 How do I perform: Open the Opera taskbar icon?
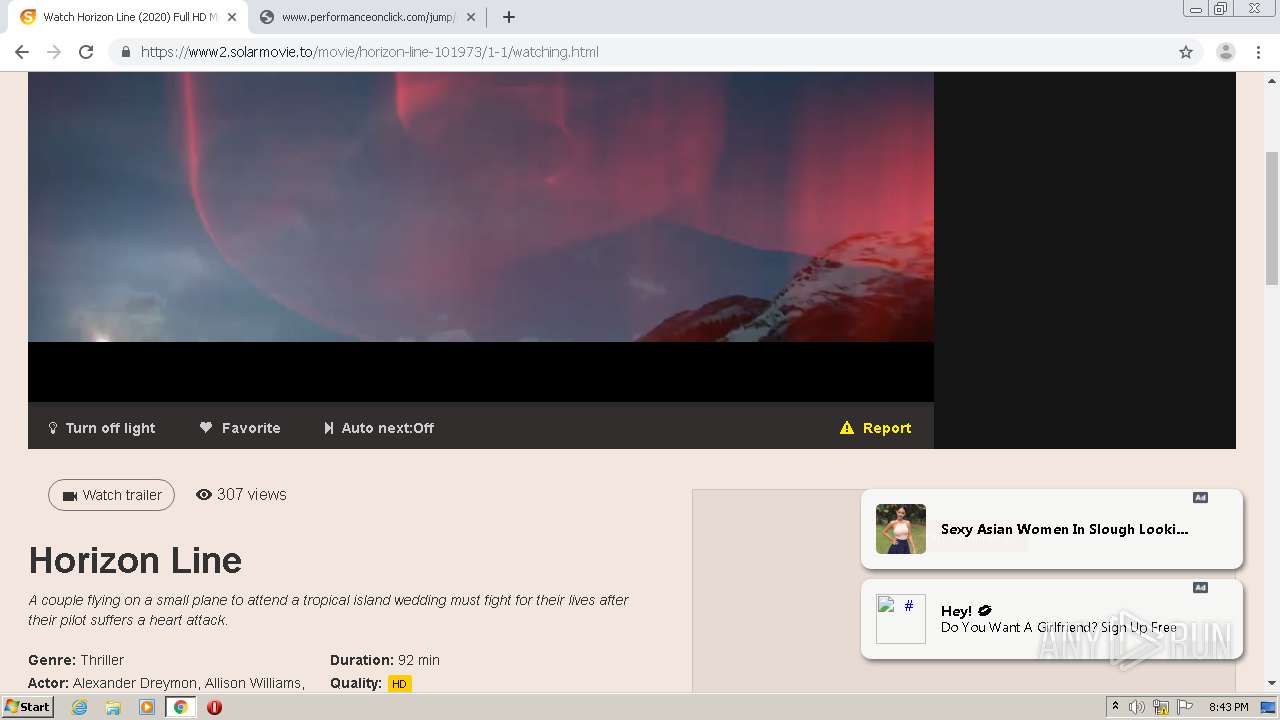[x=214, y=707]
